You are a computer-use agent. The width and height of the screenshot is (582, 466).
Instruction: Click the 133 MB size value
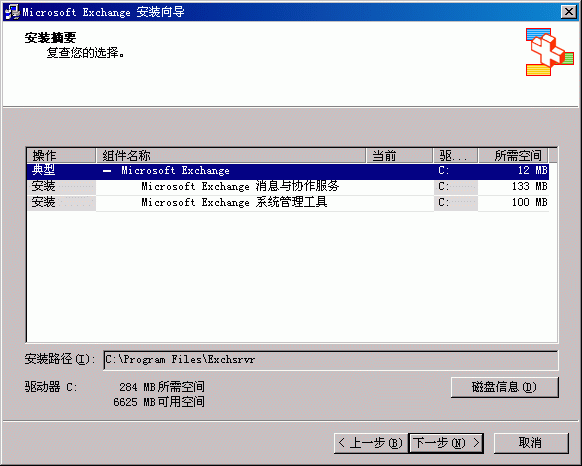pos(530,186)
